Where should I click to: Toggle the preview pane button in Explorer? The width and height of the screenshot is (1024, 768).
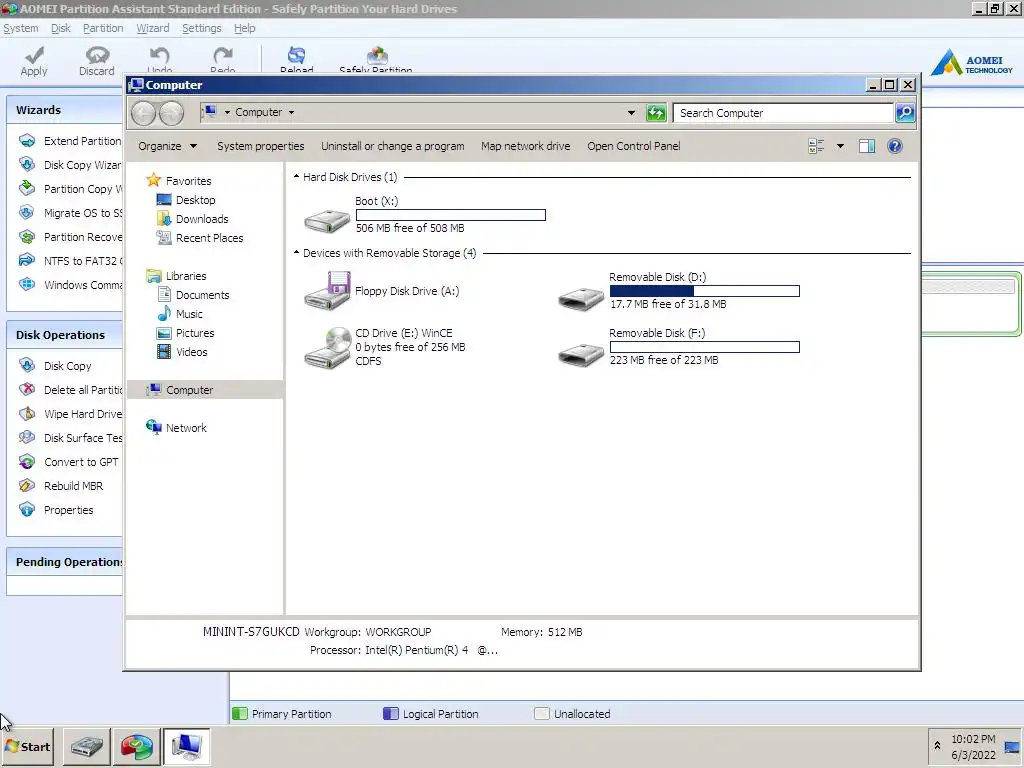[x=867, y=146]
